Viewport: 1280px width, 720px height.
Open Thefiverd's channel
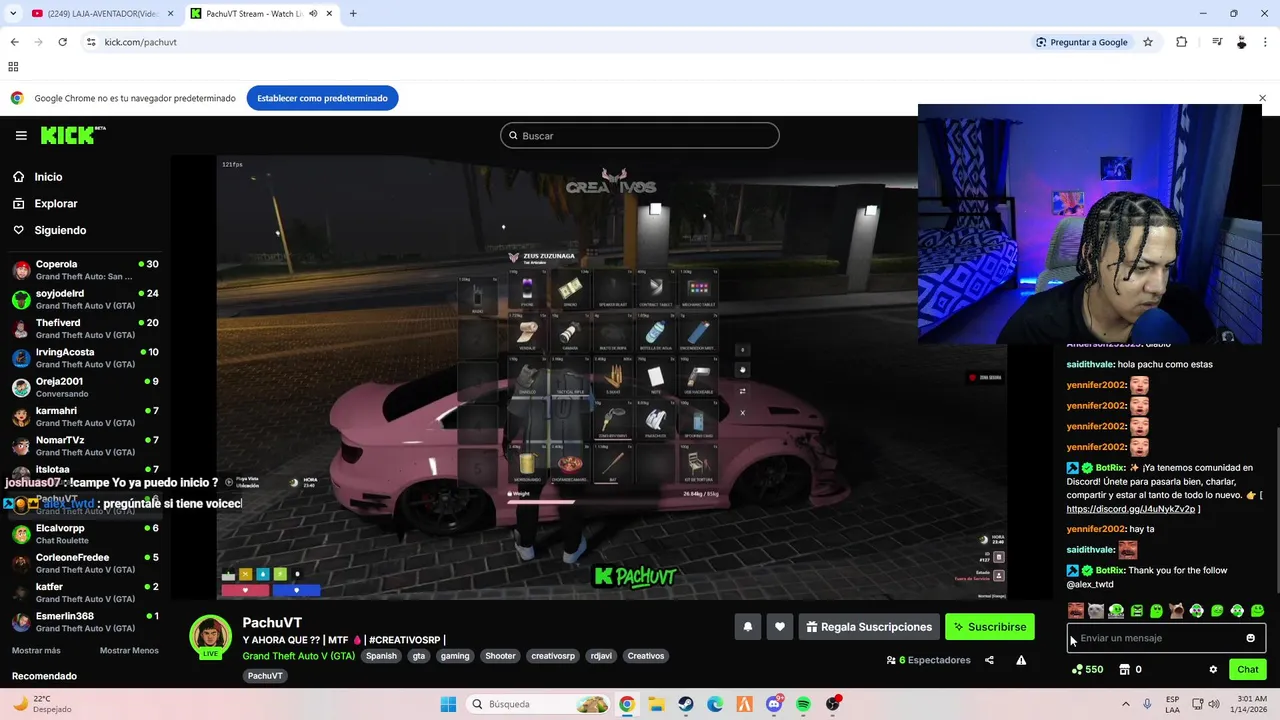point(85,329)
